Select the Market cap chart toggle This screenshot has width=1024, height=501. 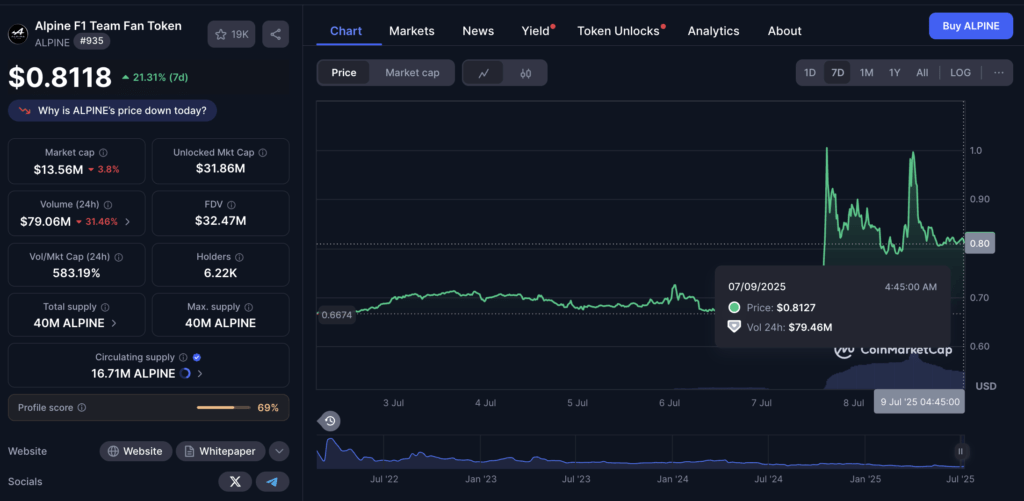[412, 73]
